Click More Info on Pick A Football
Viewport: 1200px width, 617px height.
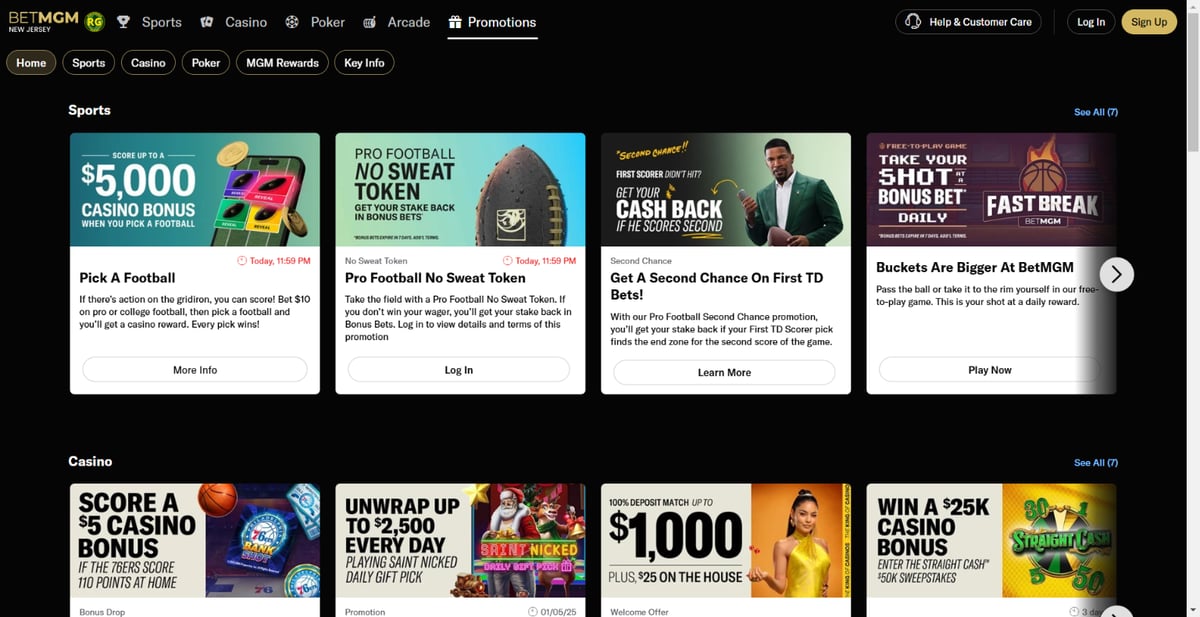coord(195,370)
